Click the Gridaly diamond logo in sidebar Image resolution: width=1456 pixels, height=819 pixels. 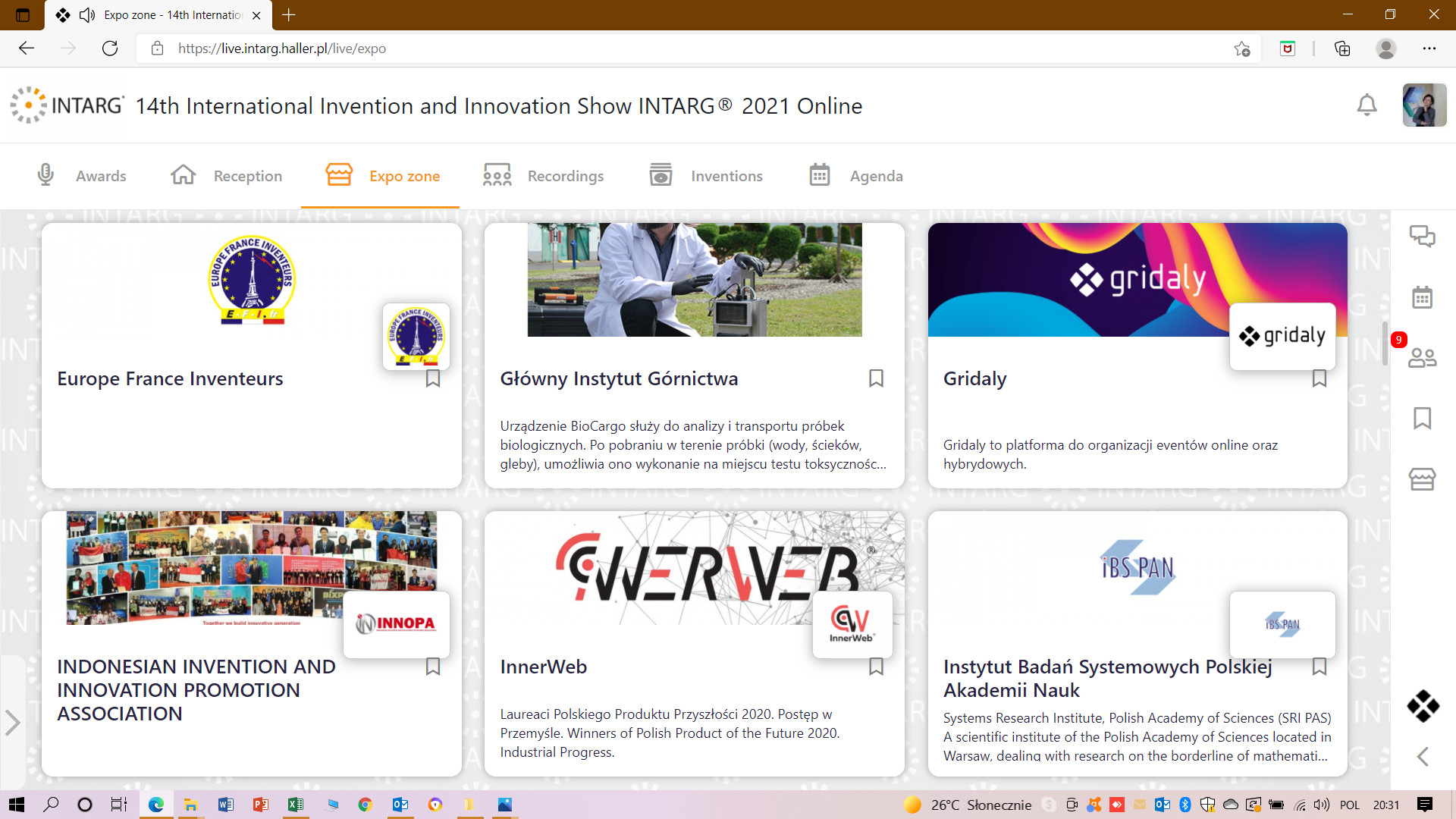pos(1423,706)
